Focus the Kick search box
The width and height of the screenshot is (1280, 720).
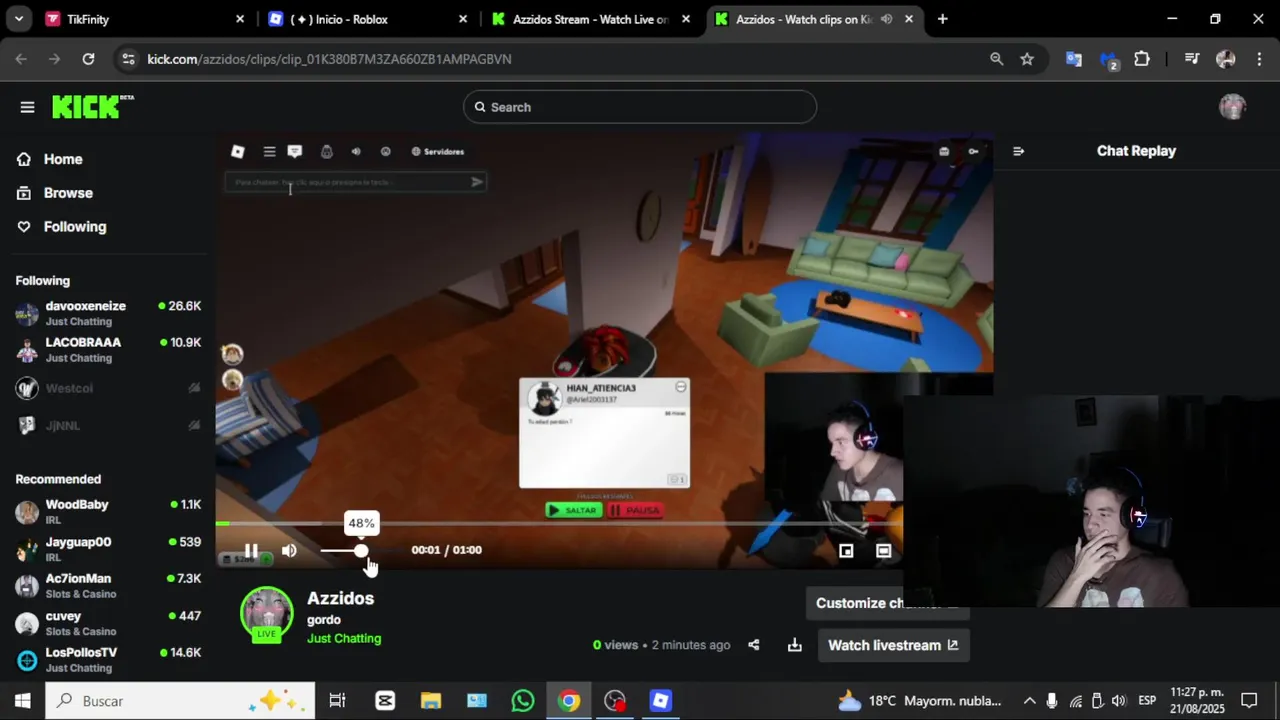(x=640, y=107)
